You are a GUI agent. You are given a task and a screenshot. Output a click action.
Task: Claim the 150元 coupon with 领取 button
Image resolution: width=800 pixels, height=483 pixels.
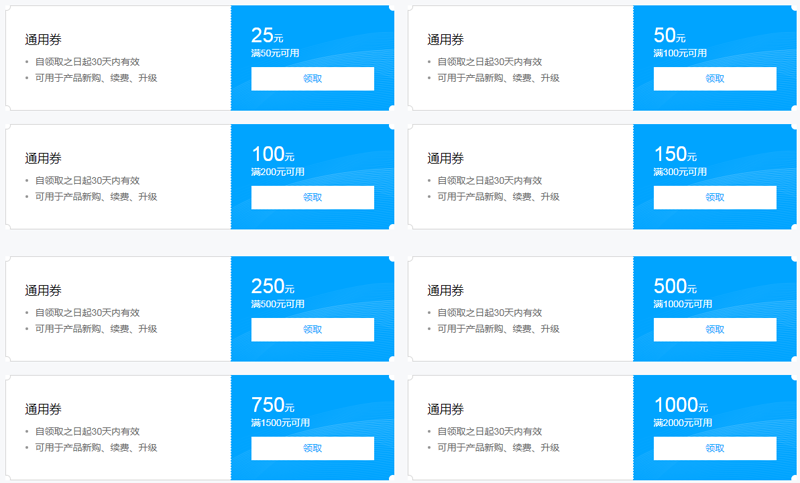click(x=715, y=197)
